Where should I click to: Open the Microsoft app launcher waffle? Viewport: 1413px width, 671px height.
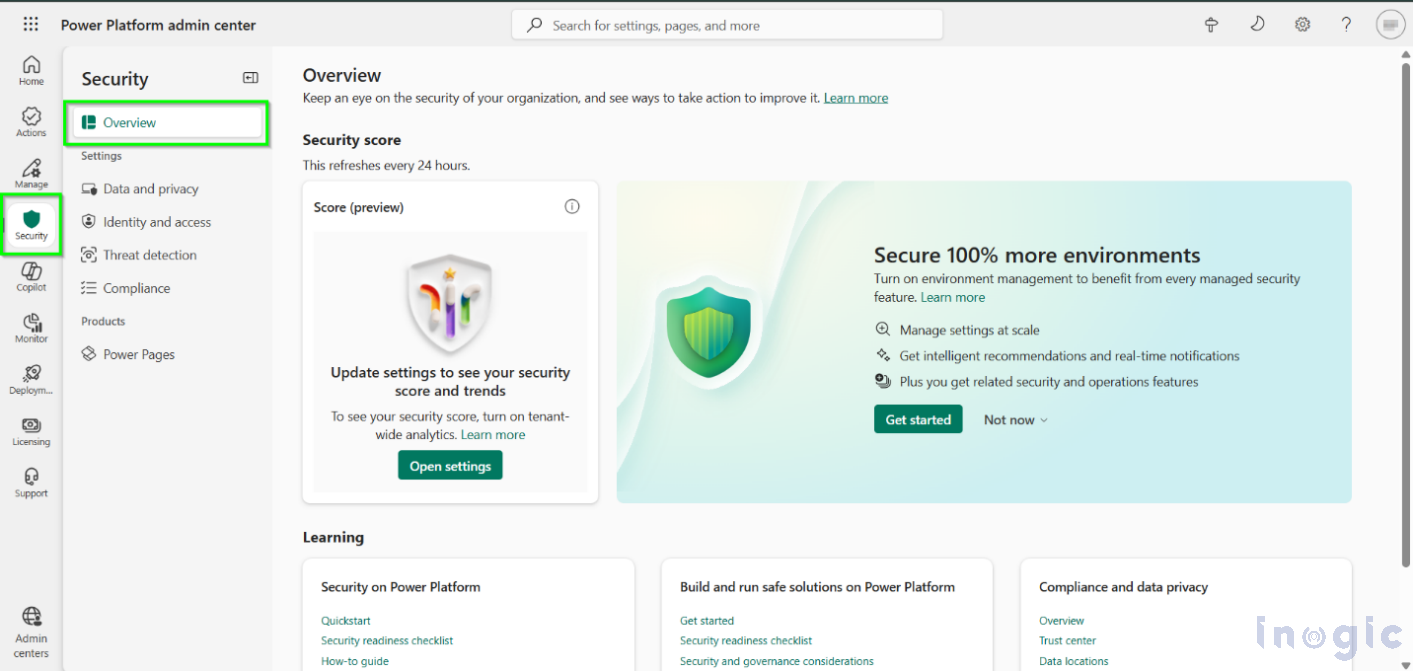(x=30, y=23)
